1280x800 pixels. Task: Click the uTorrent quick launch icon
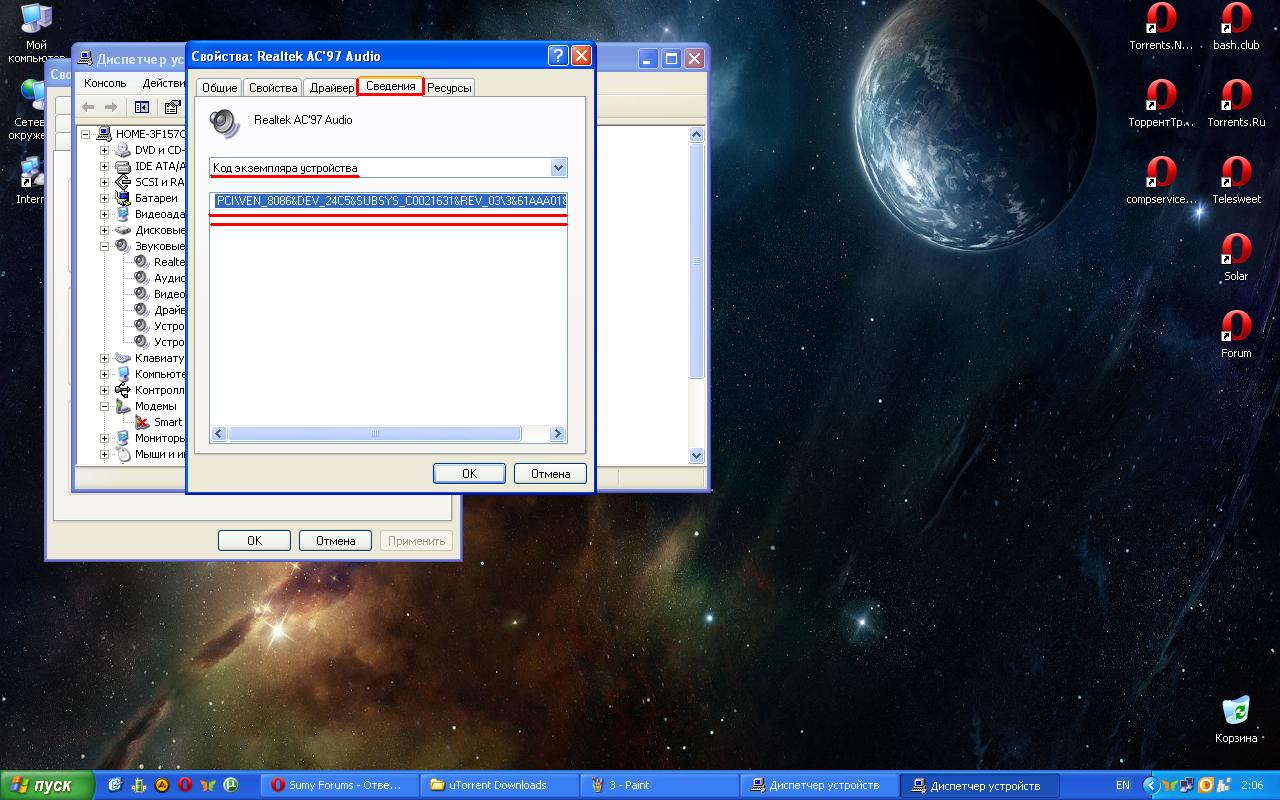click(x=231, y=785)
